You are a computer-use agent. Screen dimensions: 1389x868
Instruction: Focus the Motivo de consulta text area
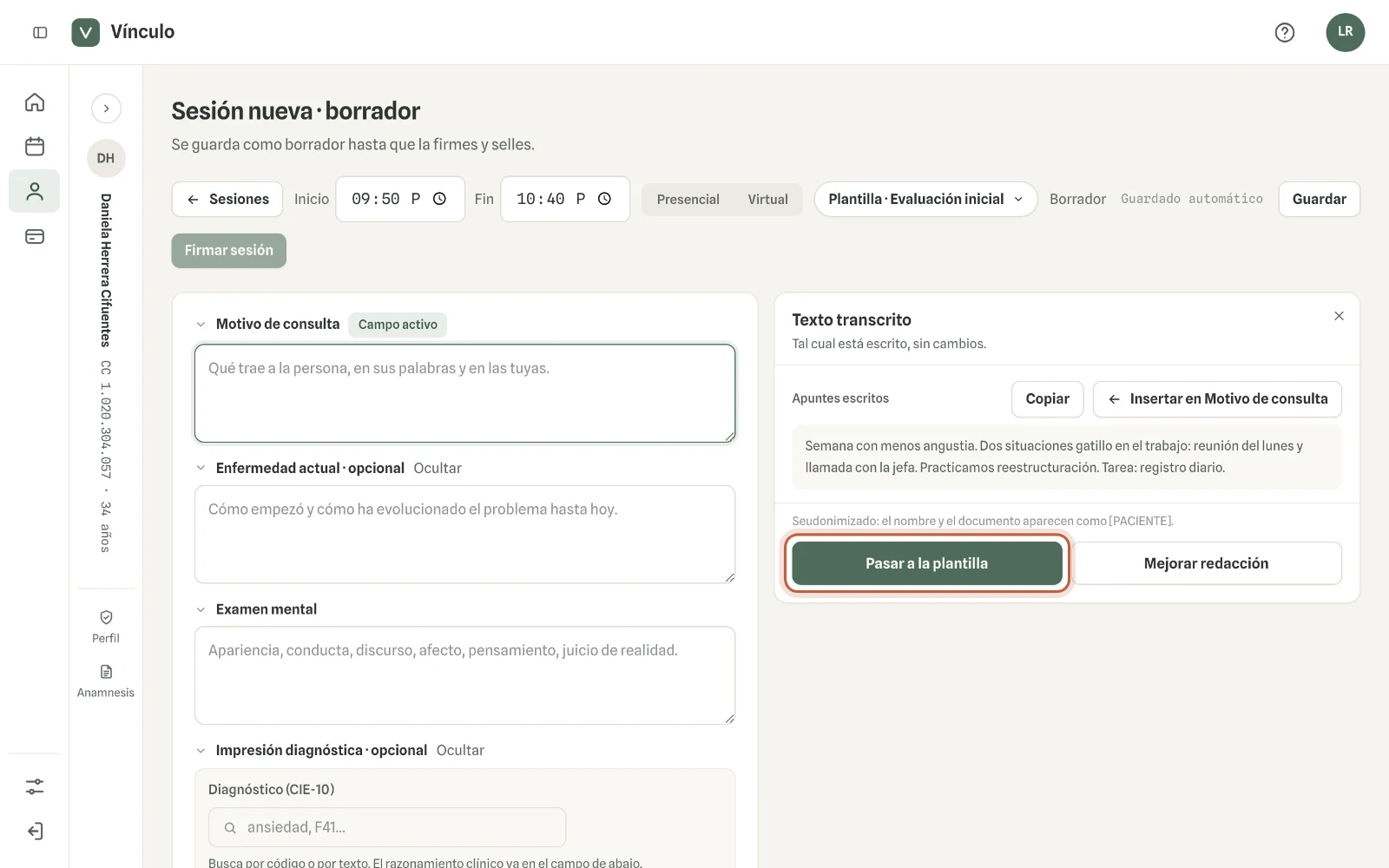(x=464, y=393)
